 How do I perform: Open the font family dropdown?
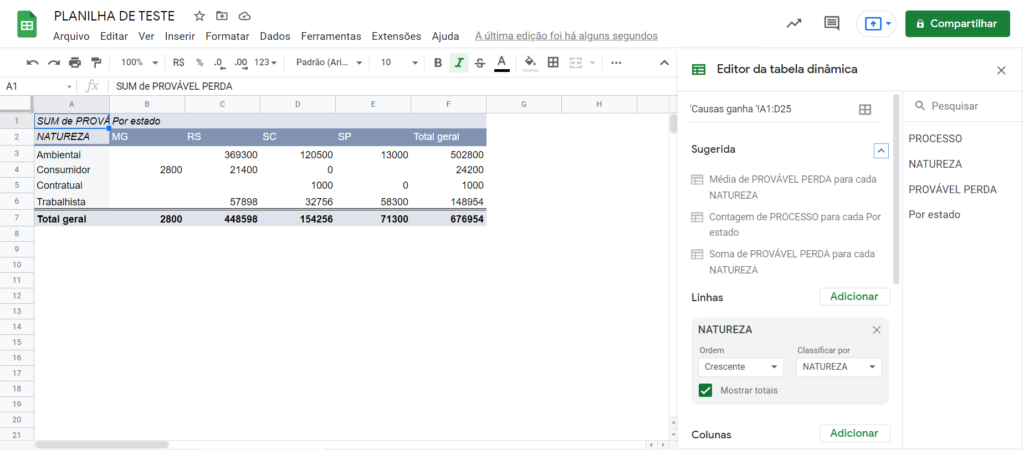(x=328, y=63)
